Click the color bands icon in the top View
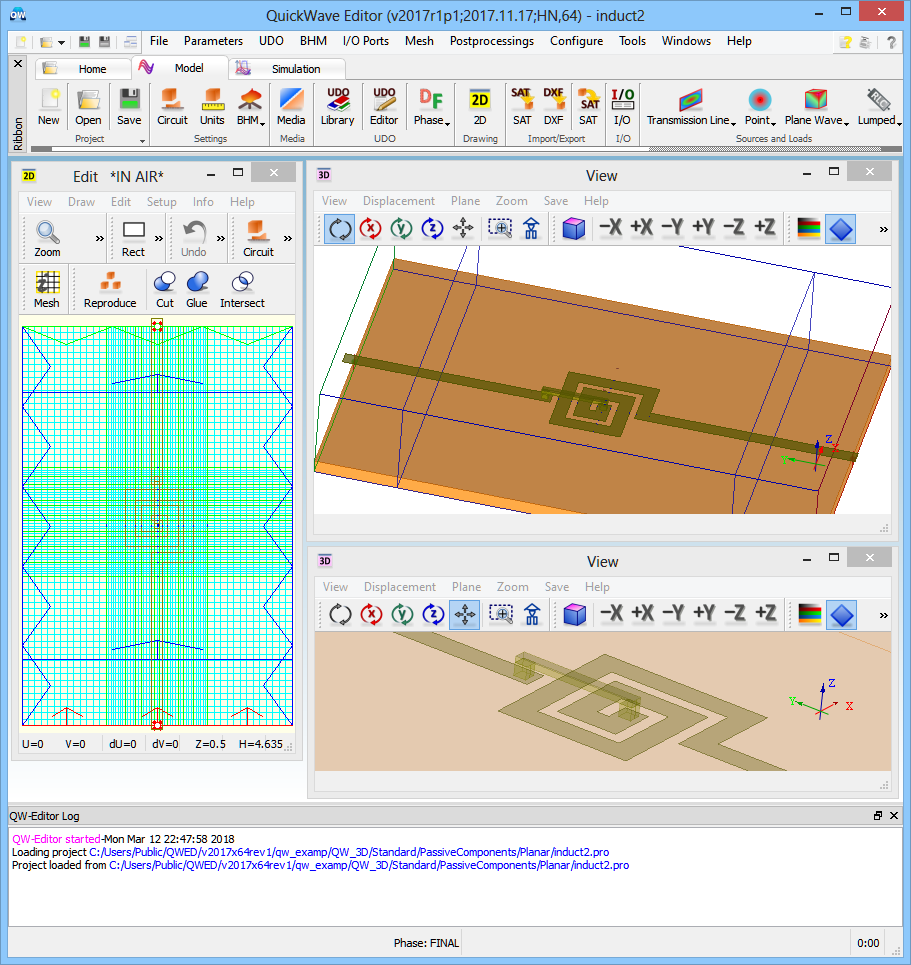The image size is (911, 965). pos(809,229)
